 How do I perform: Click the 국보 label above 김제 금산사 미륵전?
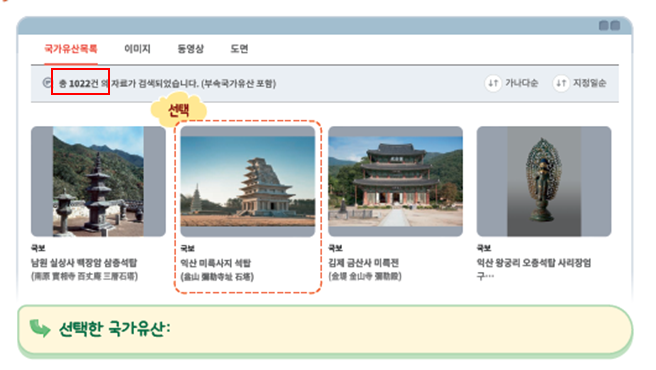pyautogui.click(x=336, y=248)
